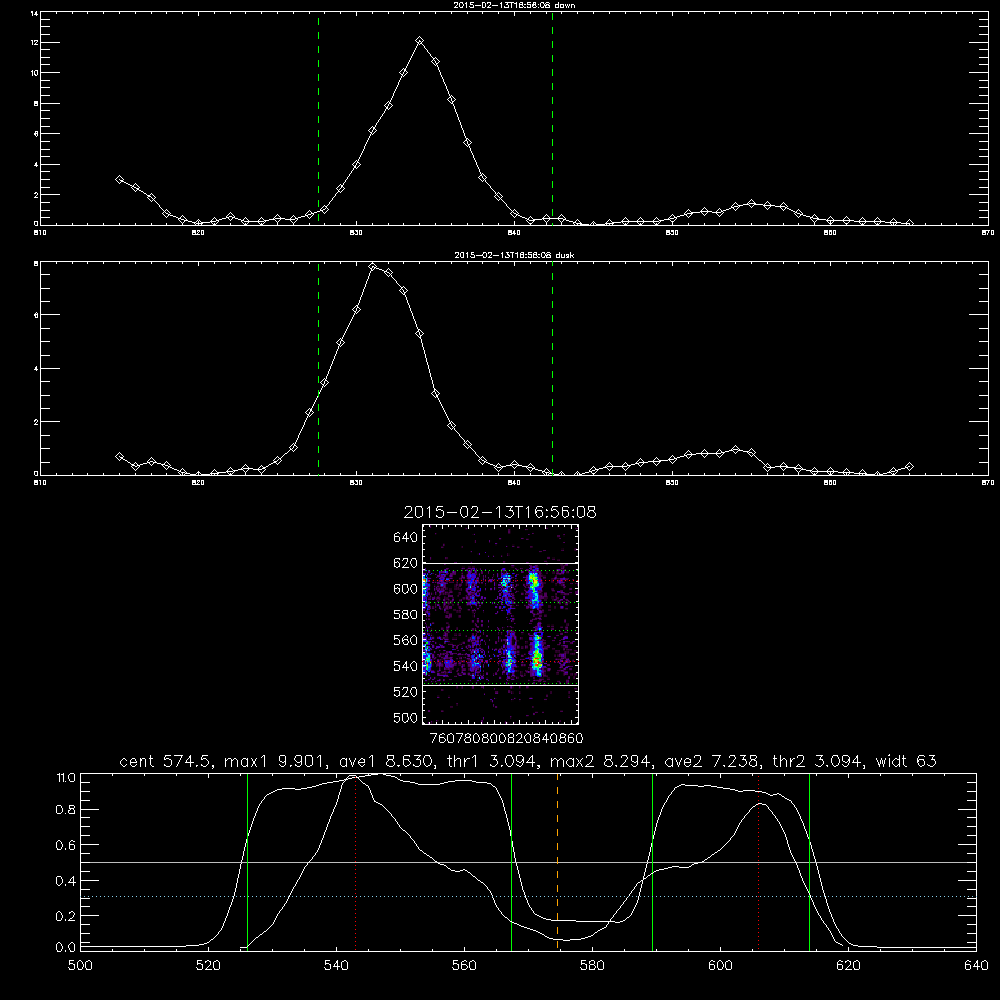
Task: Click right green dashed line in dusk plot
Action: point(552,368)
